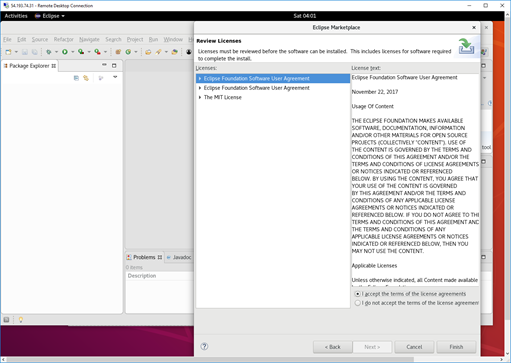Launch Debug from the toolbar bug icon
511x363 pixels.
point(49,52)
